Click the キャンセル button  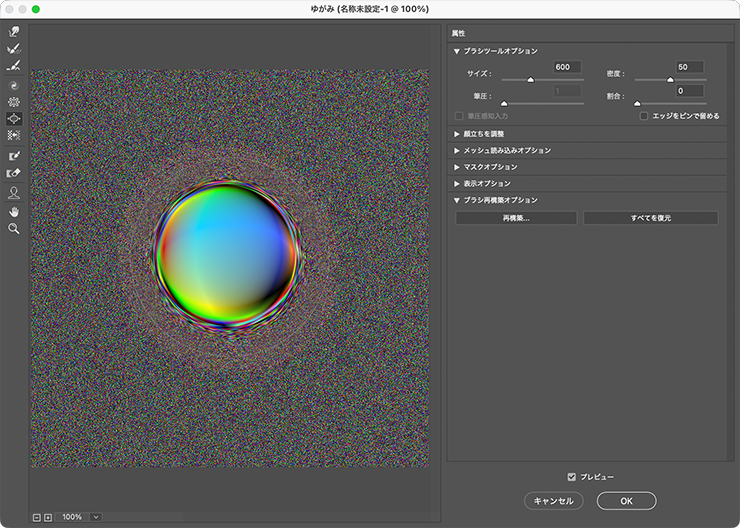554,501
